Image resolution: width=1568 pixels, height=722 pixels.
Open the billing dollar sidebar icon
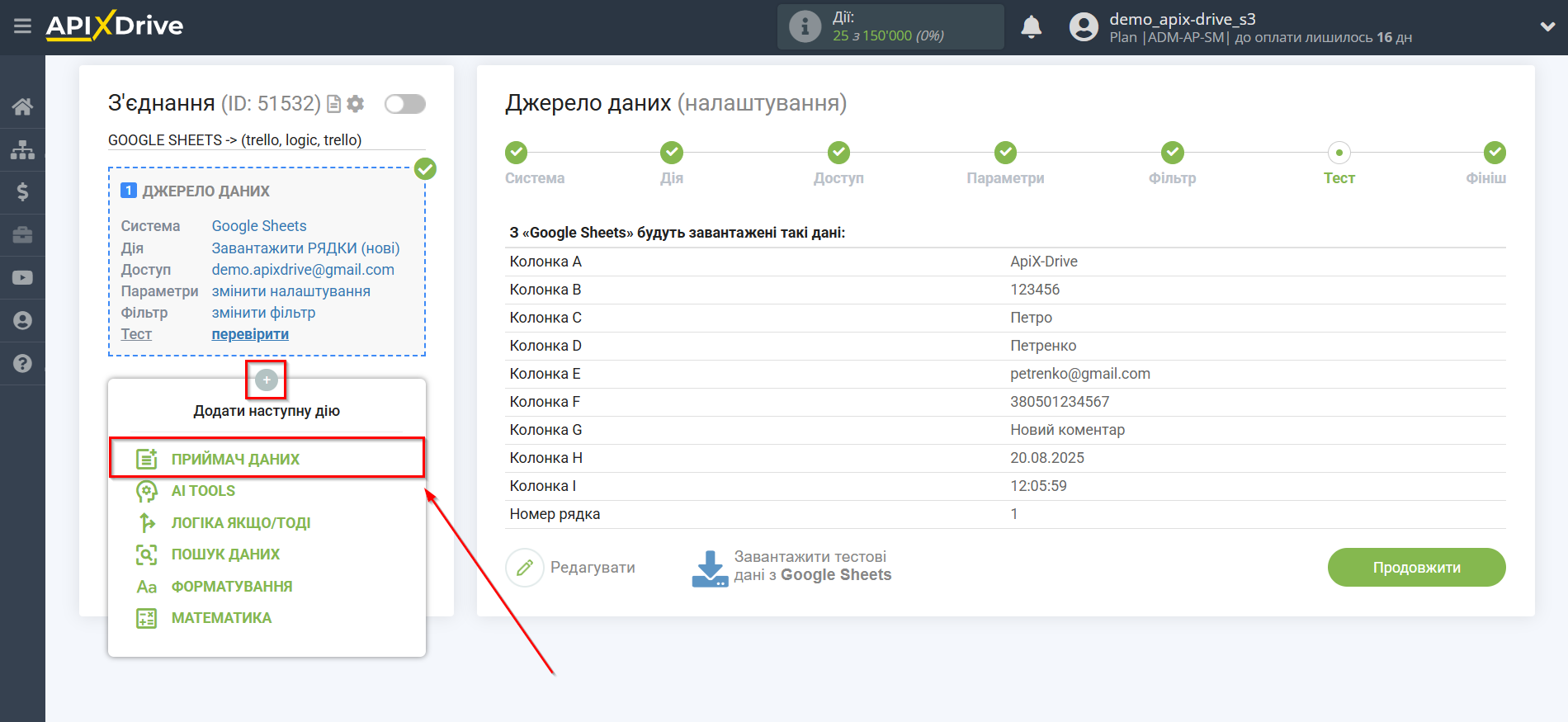[x=22, y=192]
